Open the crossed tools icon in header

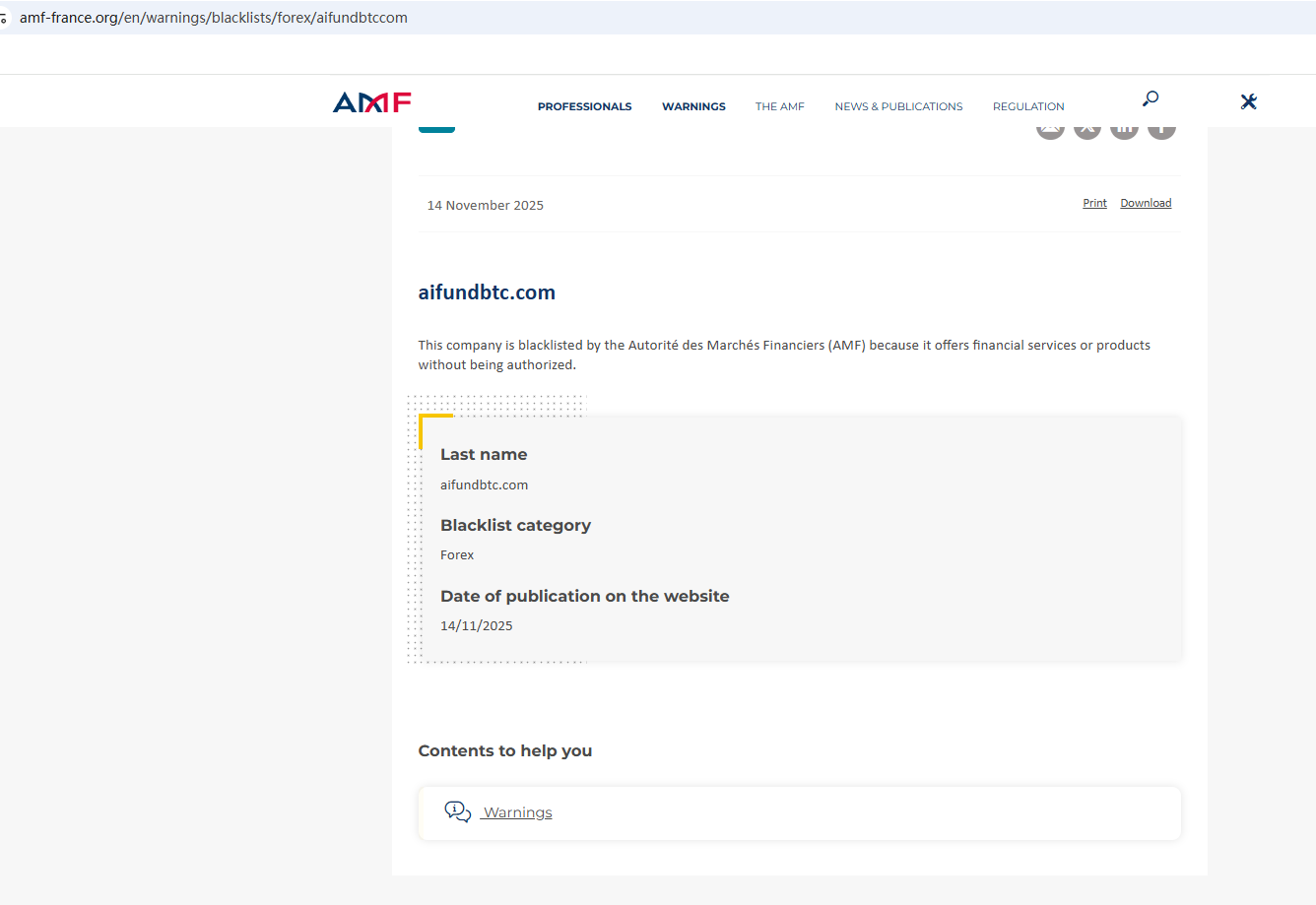[x=1249, y=101]
